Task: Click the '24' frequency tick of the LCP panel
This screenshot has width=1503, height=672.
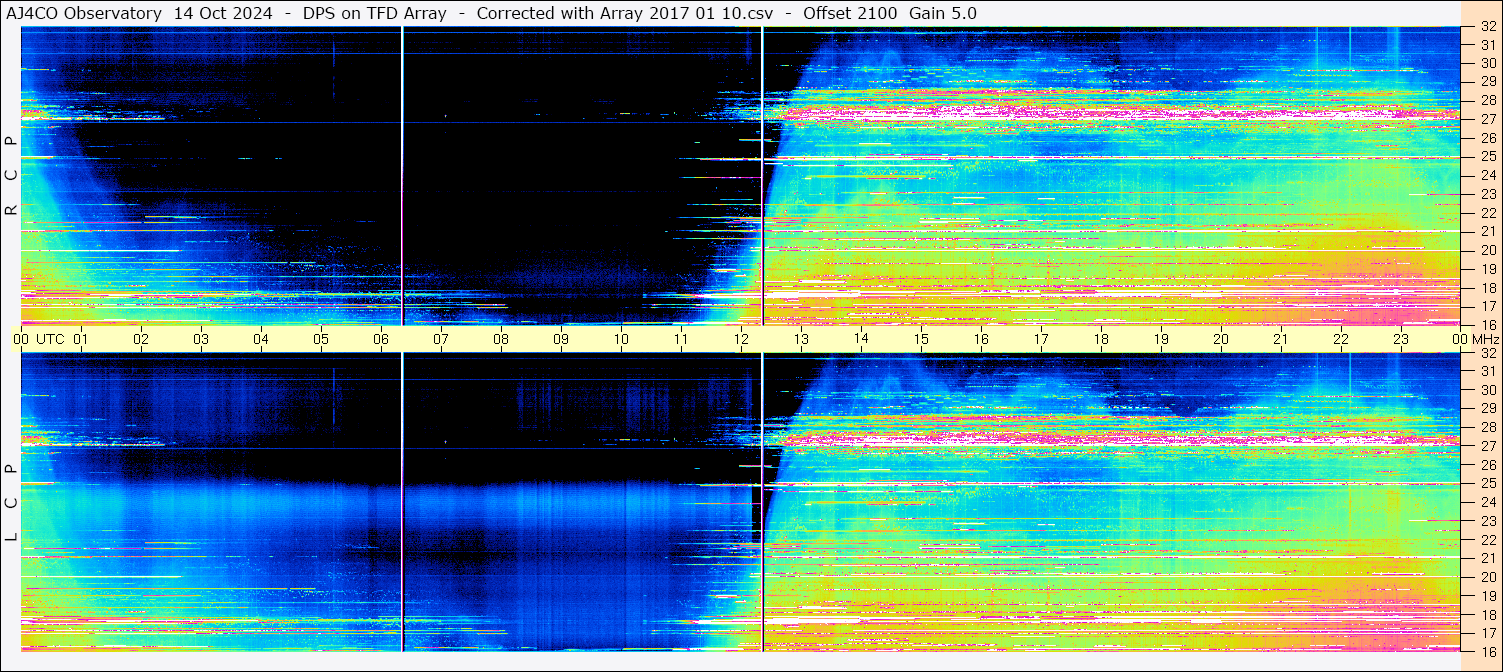Action: pos(1487,502)
